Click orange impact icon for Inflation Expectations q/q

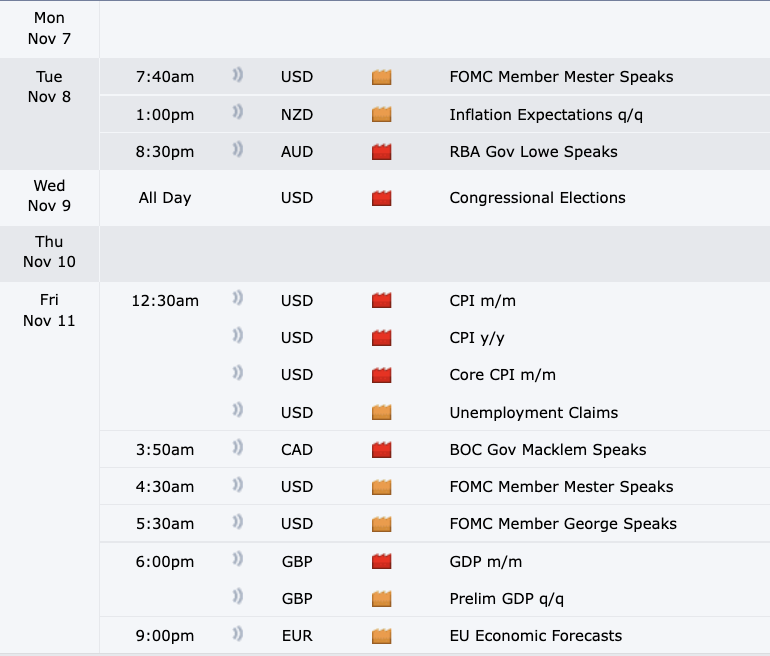coord(381,114)
